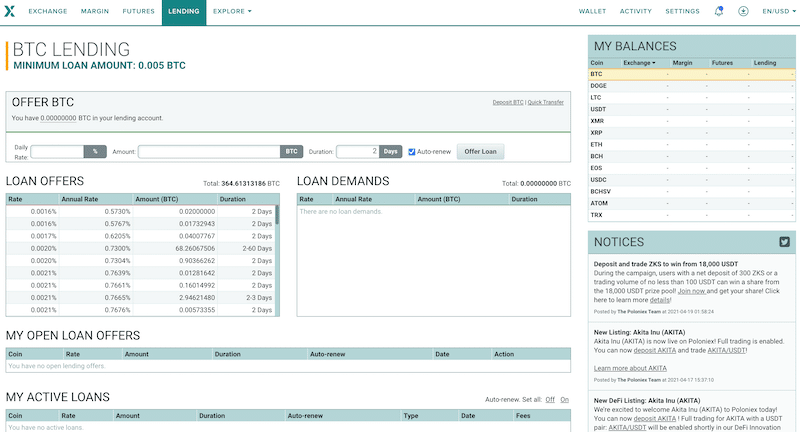800x432 pixels.
Task: Click the loan offer with amount 0.00573355
Action: (140, 310)
